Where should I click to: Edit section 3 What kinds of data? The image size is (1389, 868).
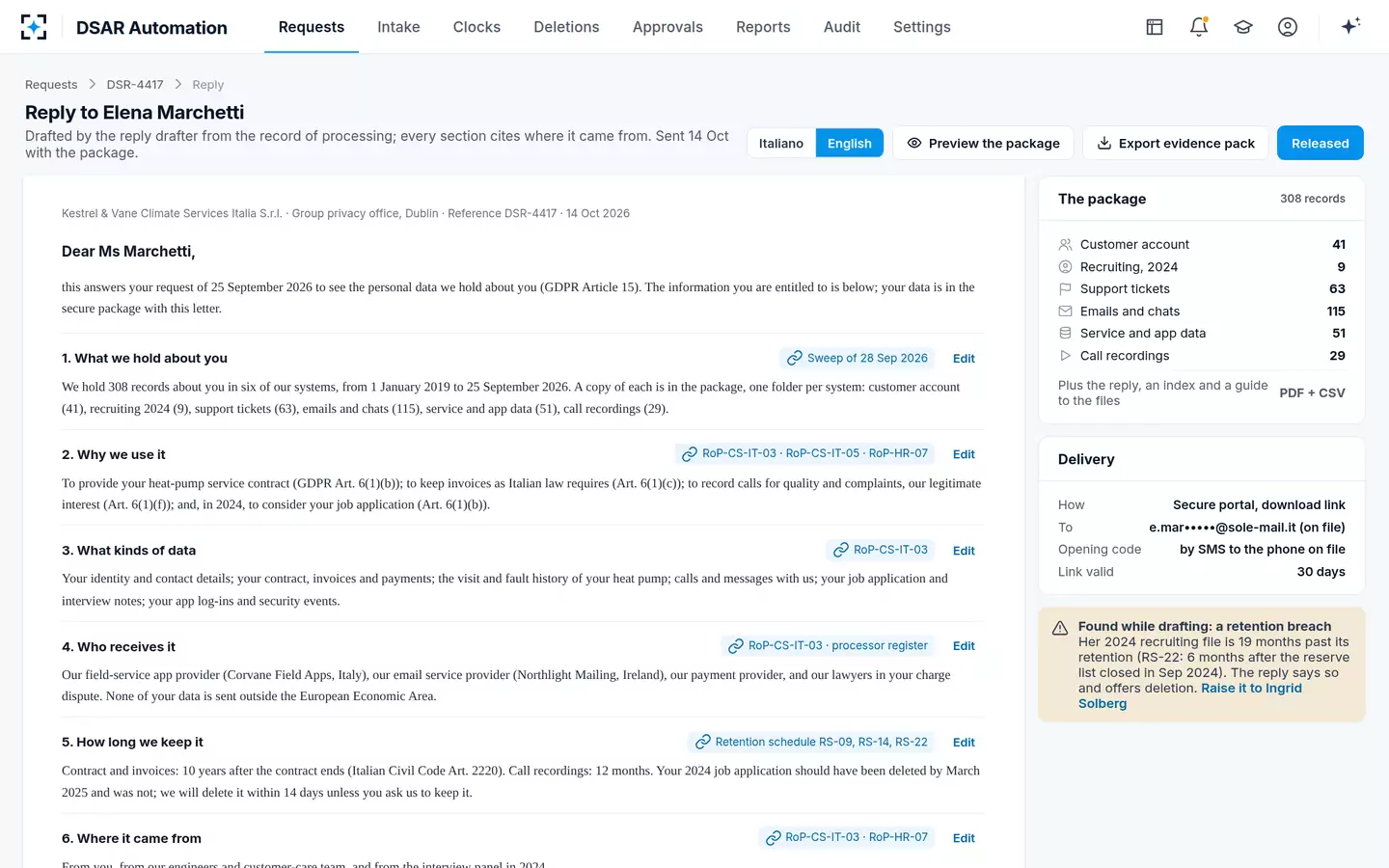(x=964, y=551)
